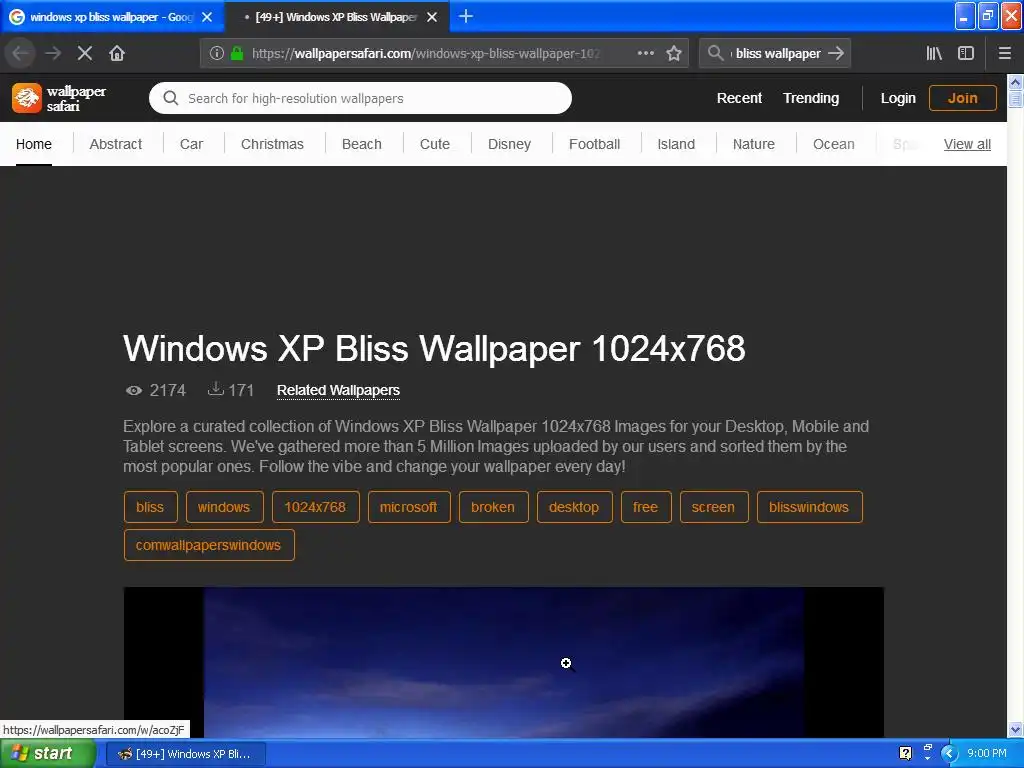Open a new tab with plus icon
Viewport: 1024px width, 768px height.
tap(466, 16)
